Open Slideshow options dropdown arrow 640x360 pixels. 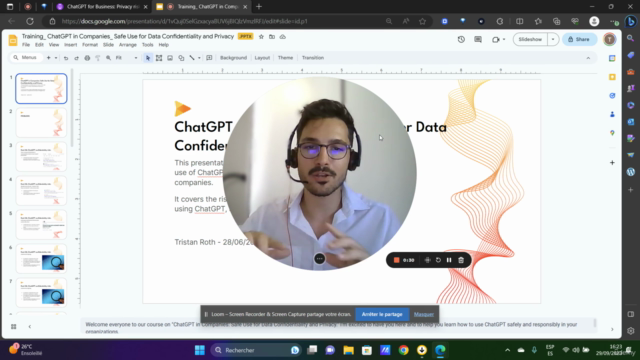pyautogui.click(x=553, y=40)
